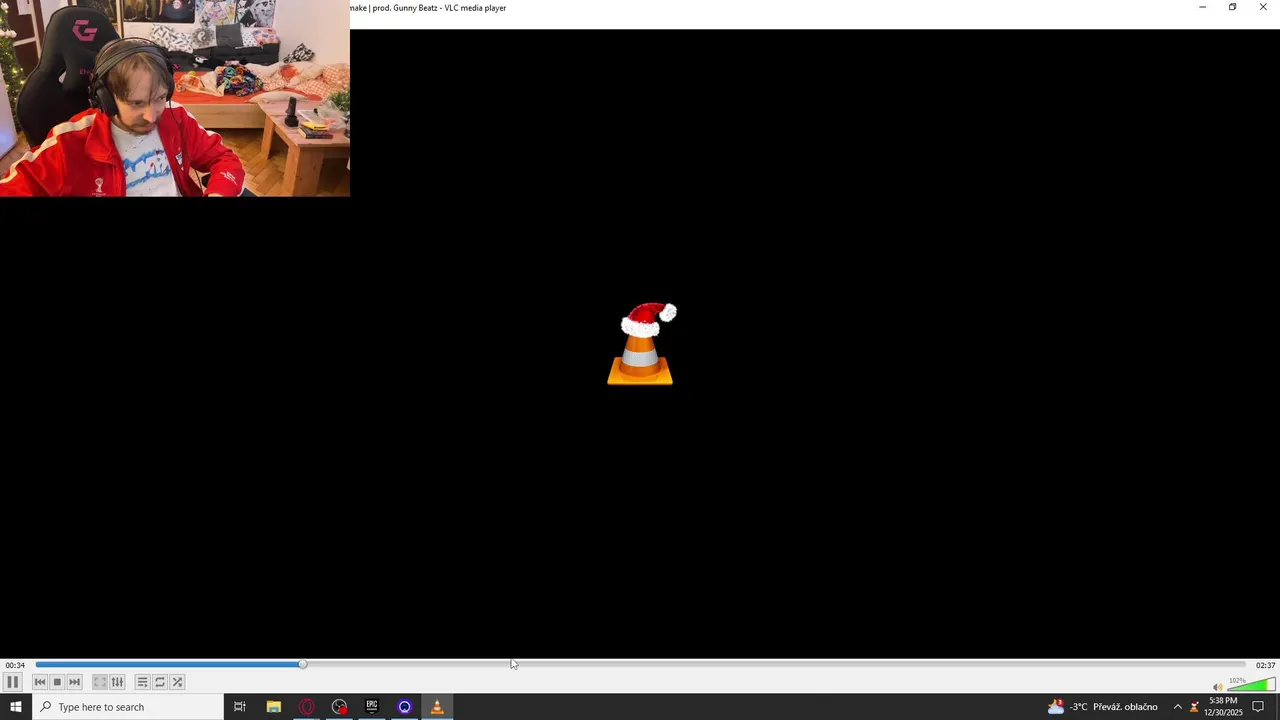Click the seek bar position handle

pyautogui.click(x=303, y=664)
